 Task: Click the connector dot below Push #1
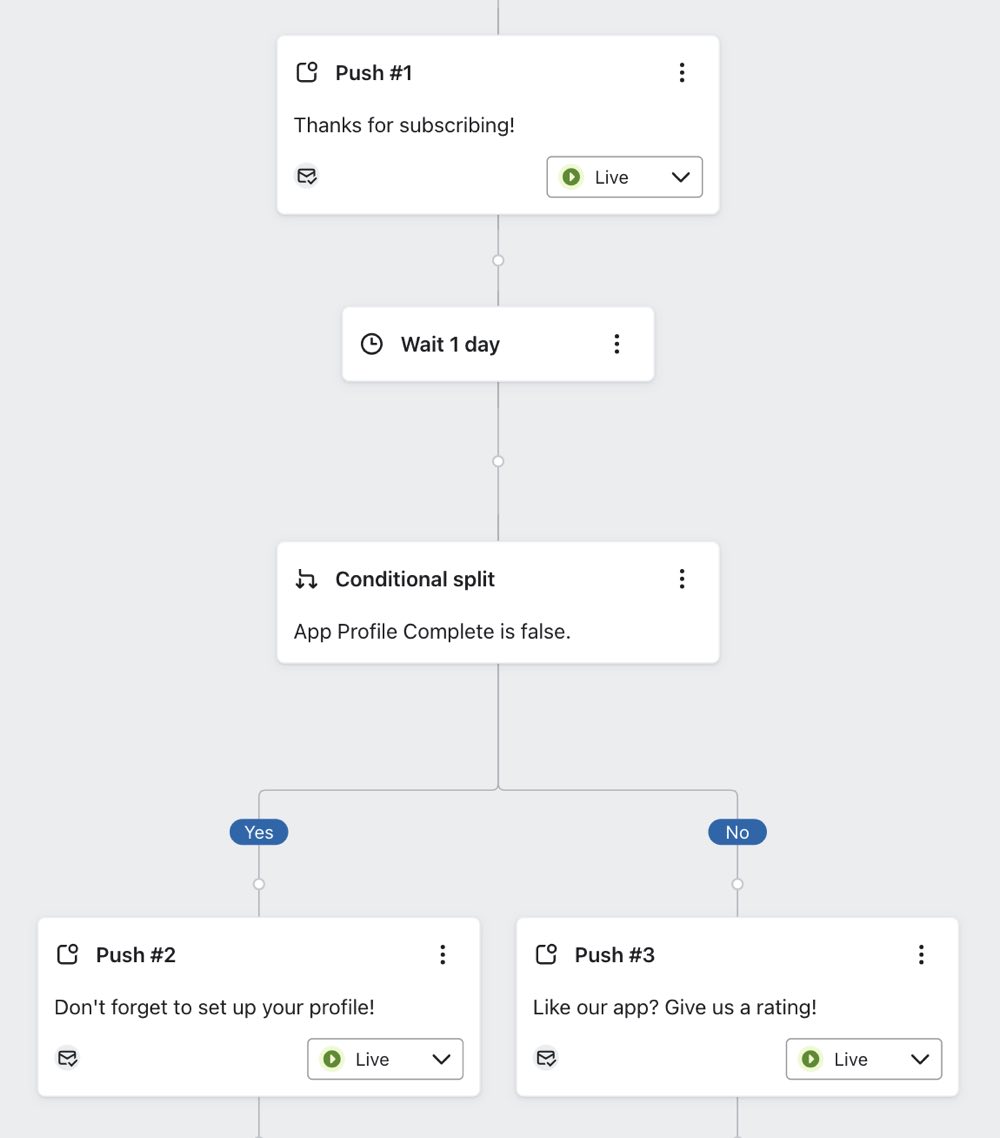[498, 260]
